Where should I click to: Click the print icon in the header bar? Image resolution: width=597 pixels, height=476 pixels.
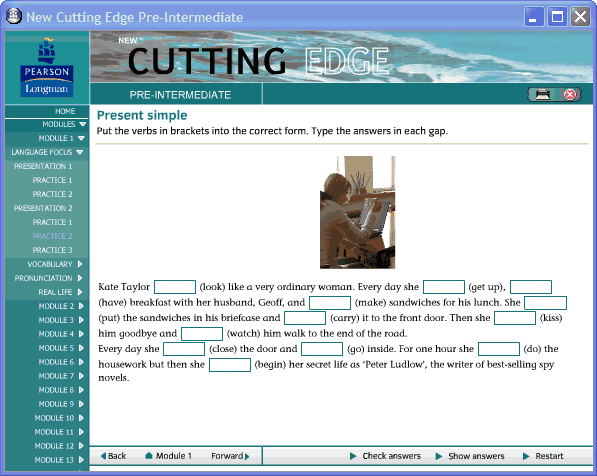click(543, 94)
